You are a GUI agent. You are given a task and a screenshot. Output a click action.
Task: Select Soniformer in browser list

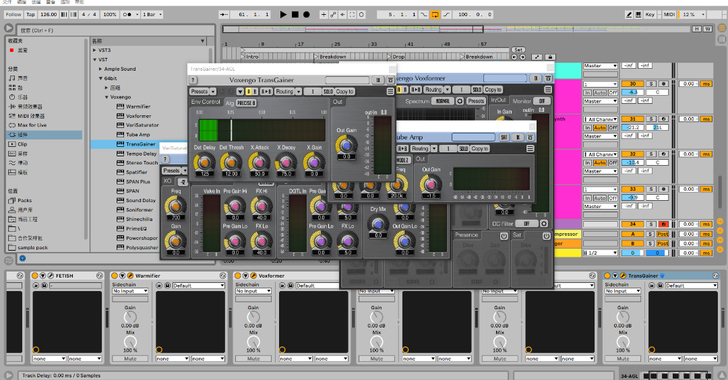(139, 210)
